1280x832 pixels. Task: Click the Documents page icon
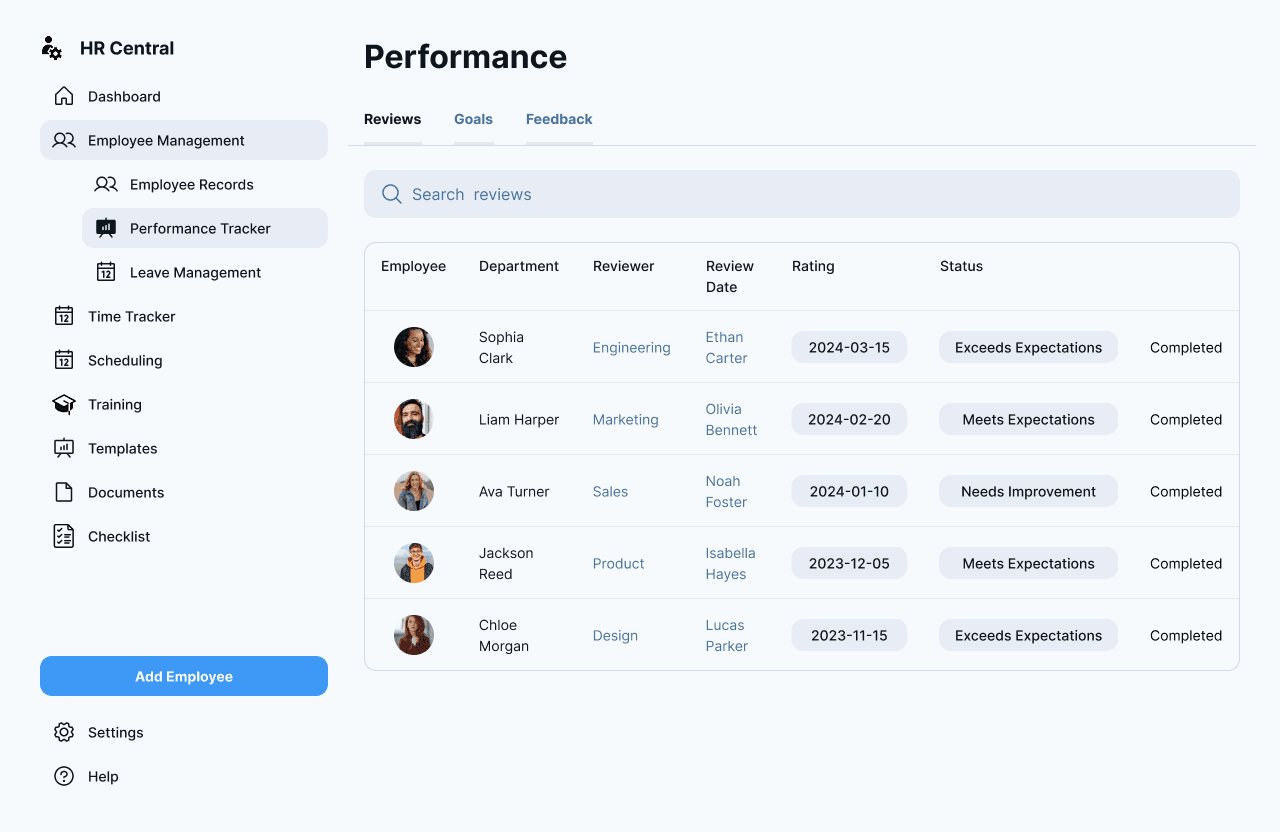click(x=63, y=492)
